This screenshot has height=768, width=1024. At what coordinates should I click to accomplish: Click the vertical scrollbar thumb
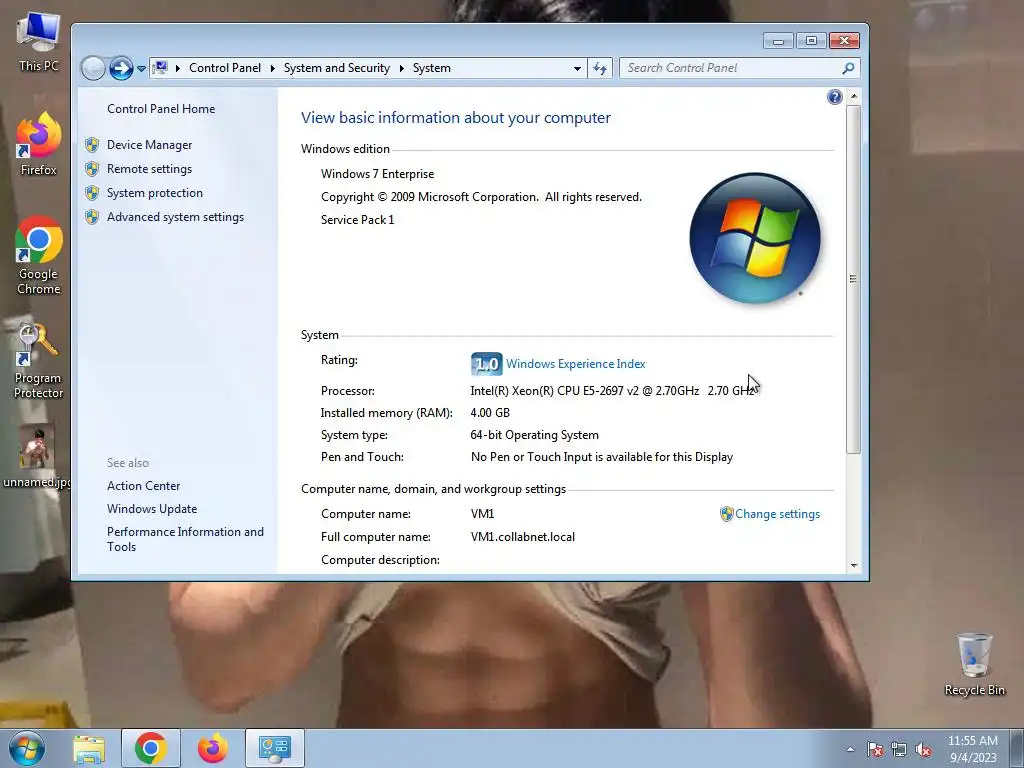[853, 279]
